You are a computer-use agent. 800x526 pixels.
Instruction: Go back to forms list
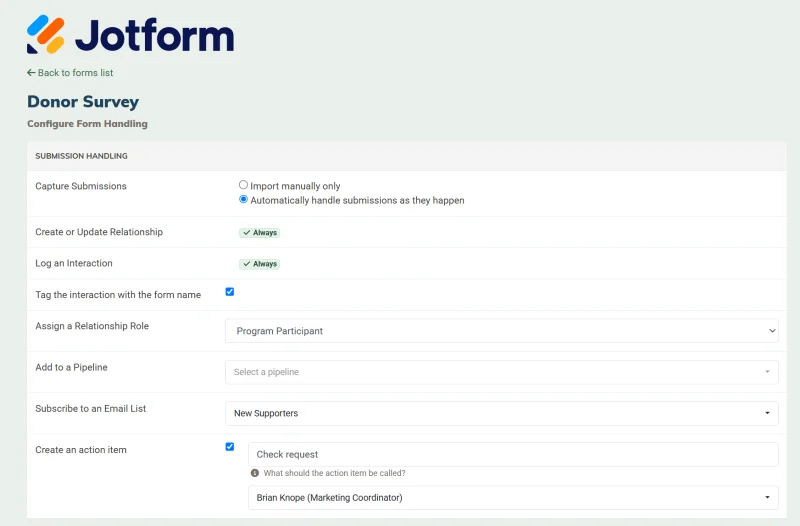point(70,72)
